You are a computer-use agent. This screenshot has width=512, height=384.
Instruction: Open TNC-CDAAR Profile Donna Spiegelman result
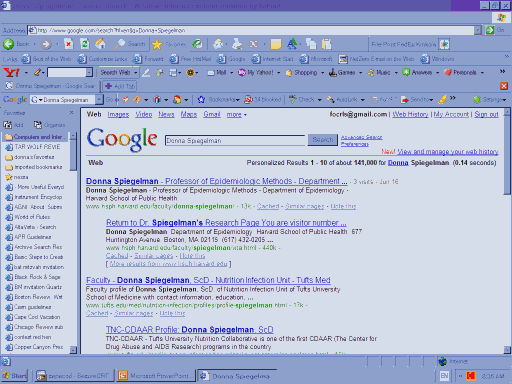(189, 330)
